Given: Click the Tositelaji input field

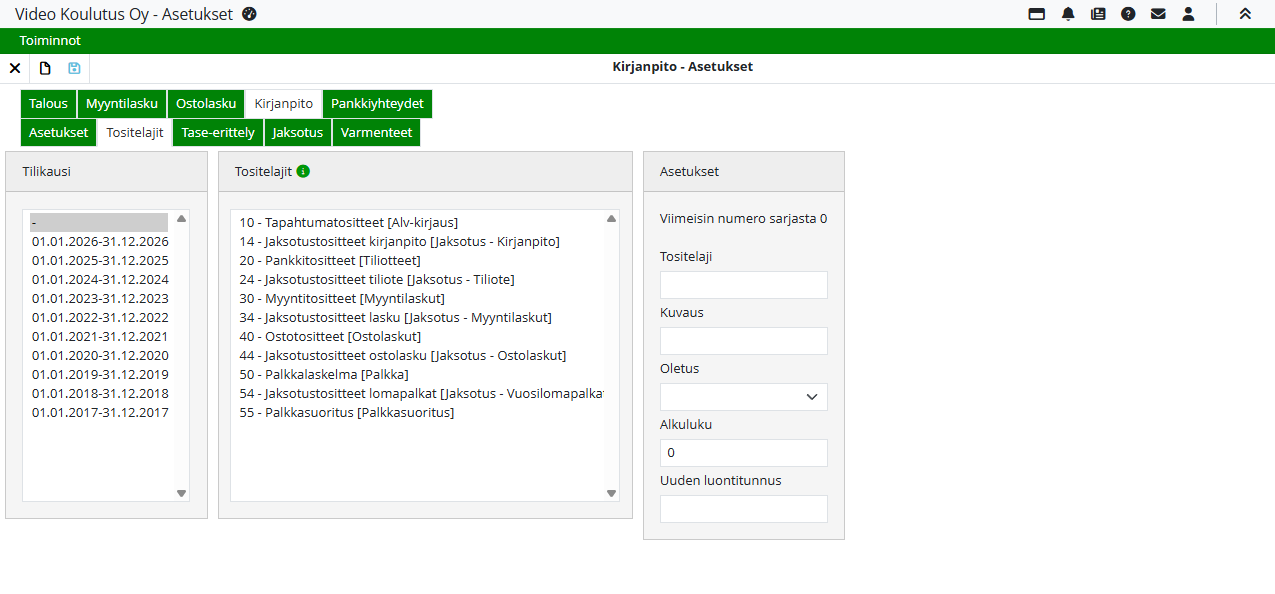Looking at the screenshot, I should tap(743, 285).
